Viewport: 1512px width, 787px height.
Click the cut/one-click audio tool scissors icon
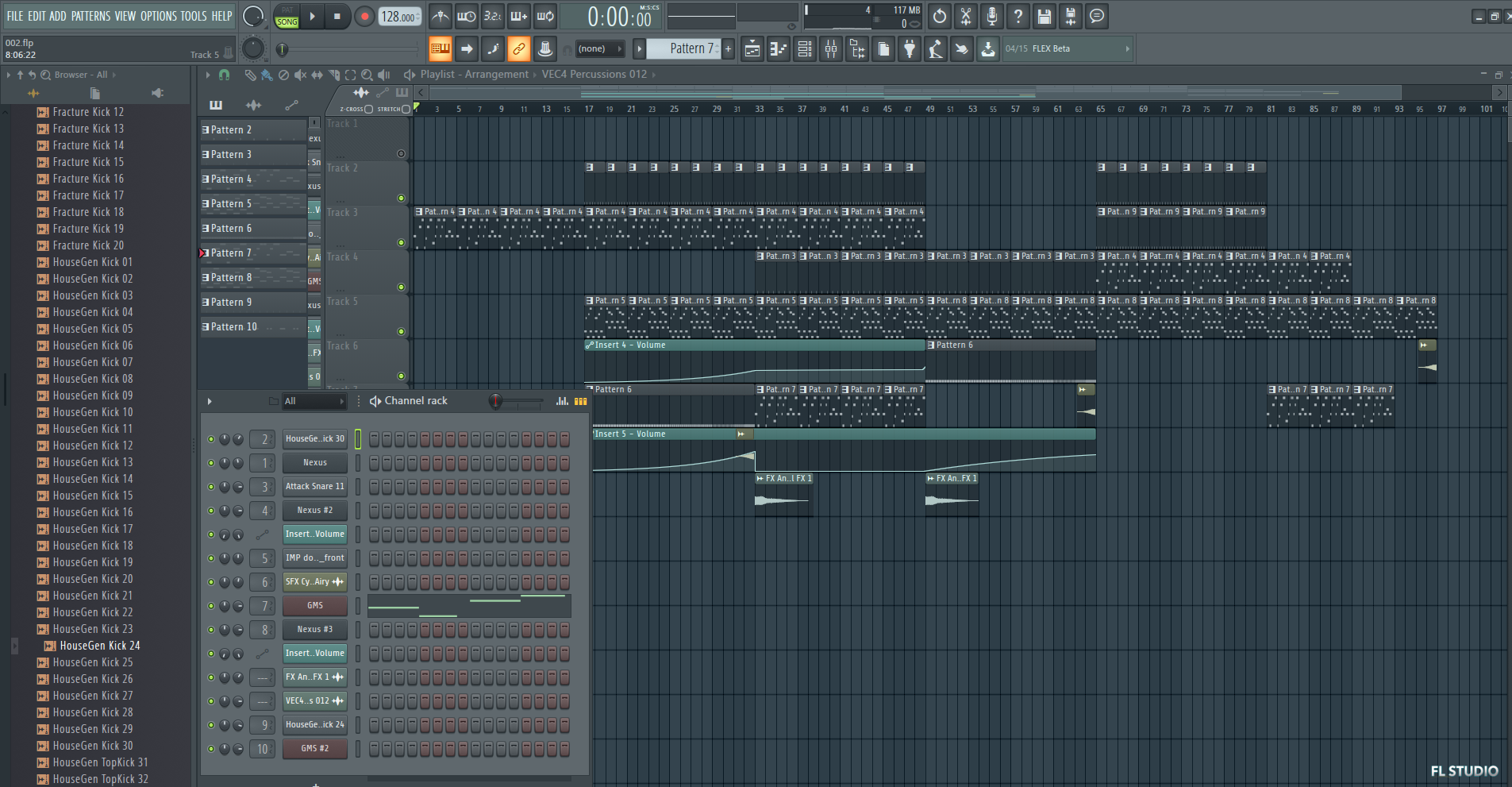click(x=966, y=16)
